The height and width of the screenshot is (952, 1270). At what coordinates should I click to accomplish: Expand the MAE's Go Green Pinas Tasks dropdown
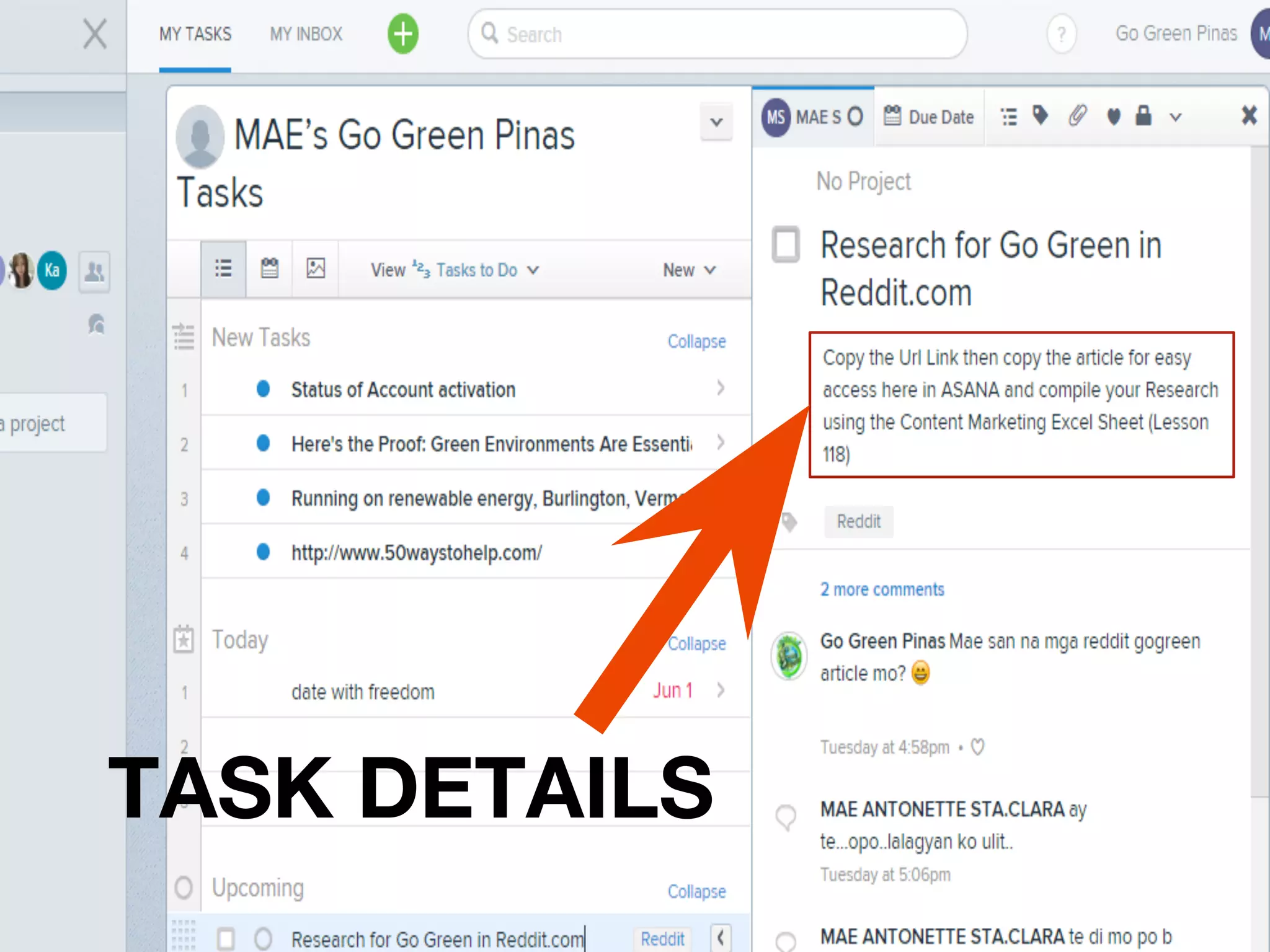(x=716, y=121)
